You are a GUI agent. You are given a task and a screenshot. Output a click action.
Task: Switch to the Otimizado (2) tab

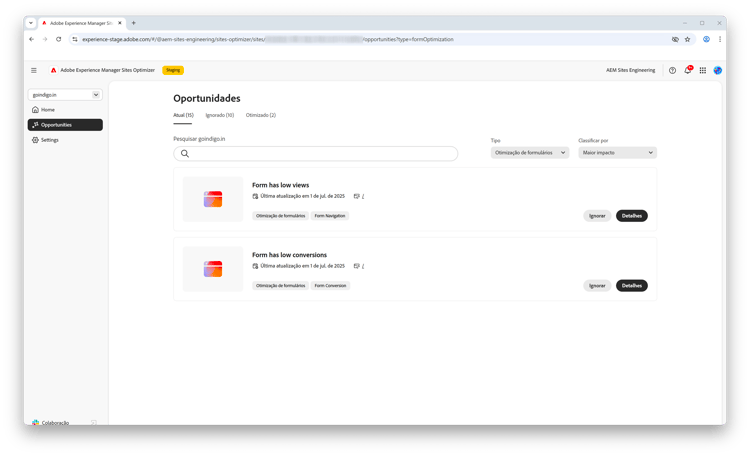261,115
